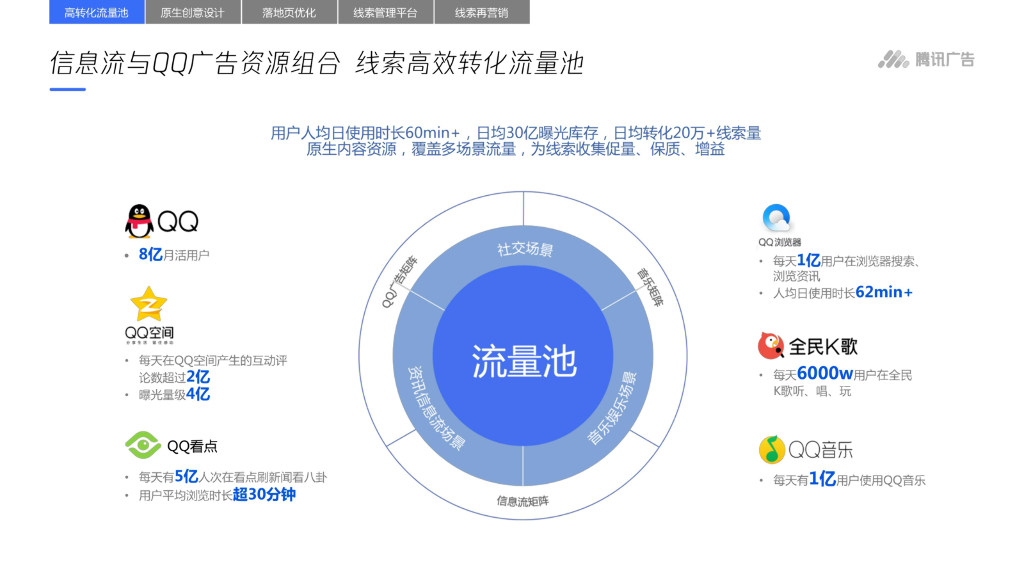This screenshot has height=576, width=1024.
Task: Click the 腾讯广告 logo
Action: (x=926, y=59)
